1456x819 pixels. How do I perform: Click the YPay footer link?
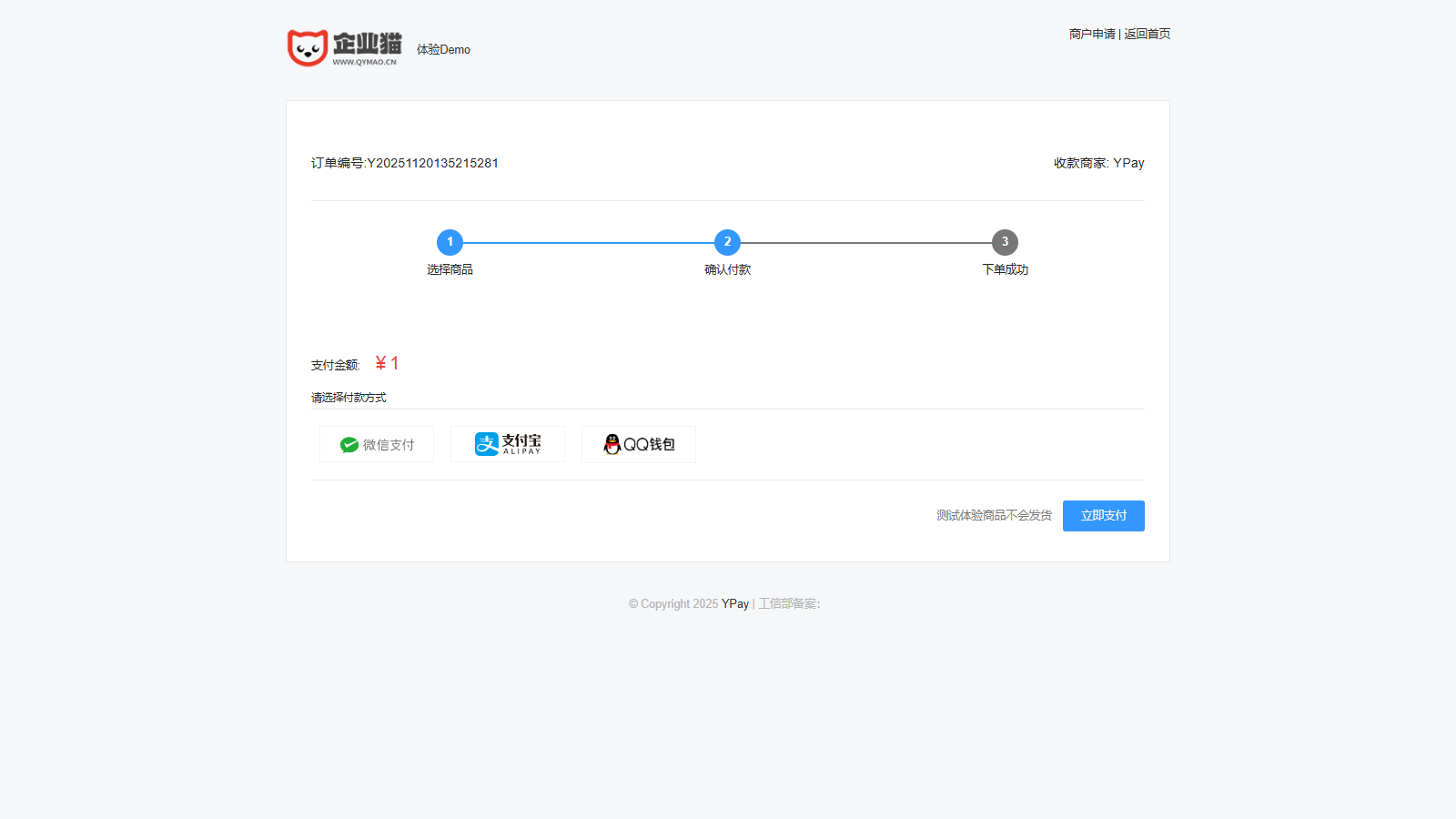coord(735,604)
